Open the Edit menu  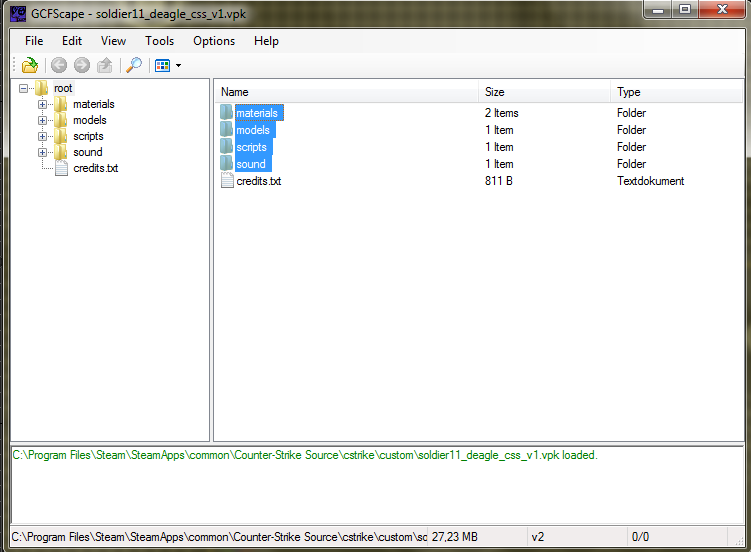click(x=72, y=41)
